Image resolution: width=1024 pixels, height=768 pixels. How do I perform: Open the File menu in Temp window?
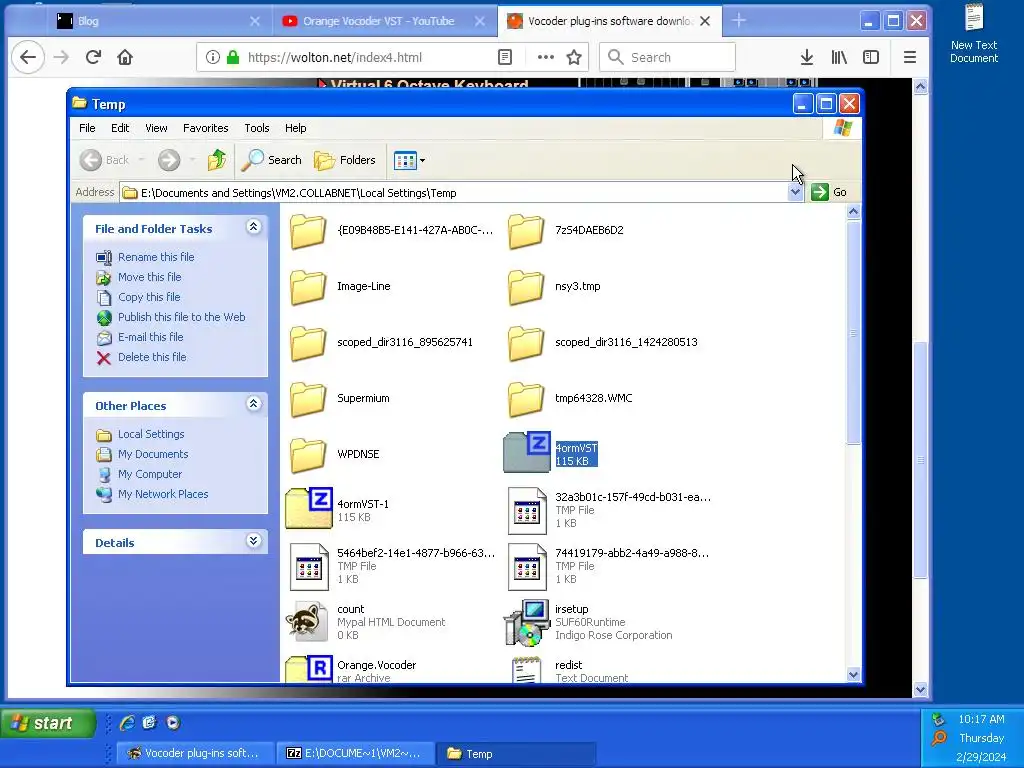pos(87,128)
